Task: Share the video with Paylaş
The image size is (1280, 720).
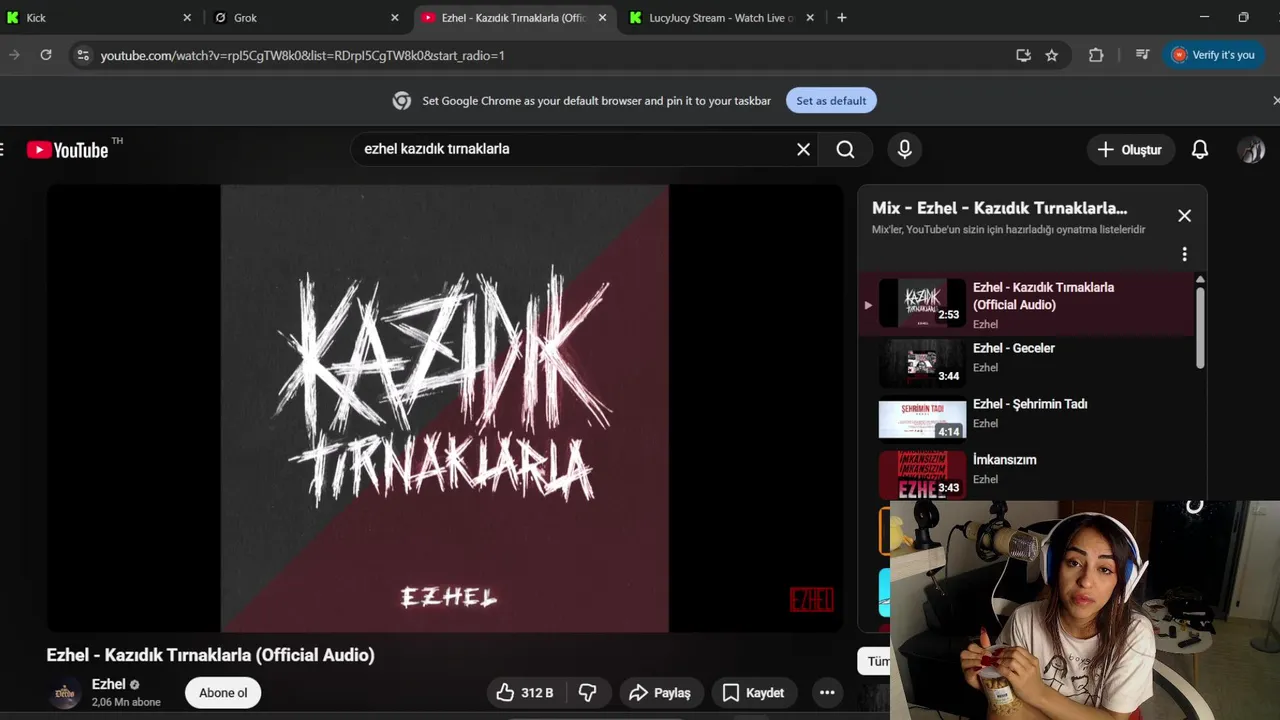Action: click(659, 693)
